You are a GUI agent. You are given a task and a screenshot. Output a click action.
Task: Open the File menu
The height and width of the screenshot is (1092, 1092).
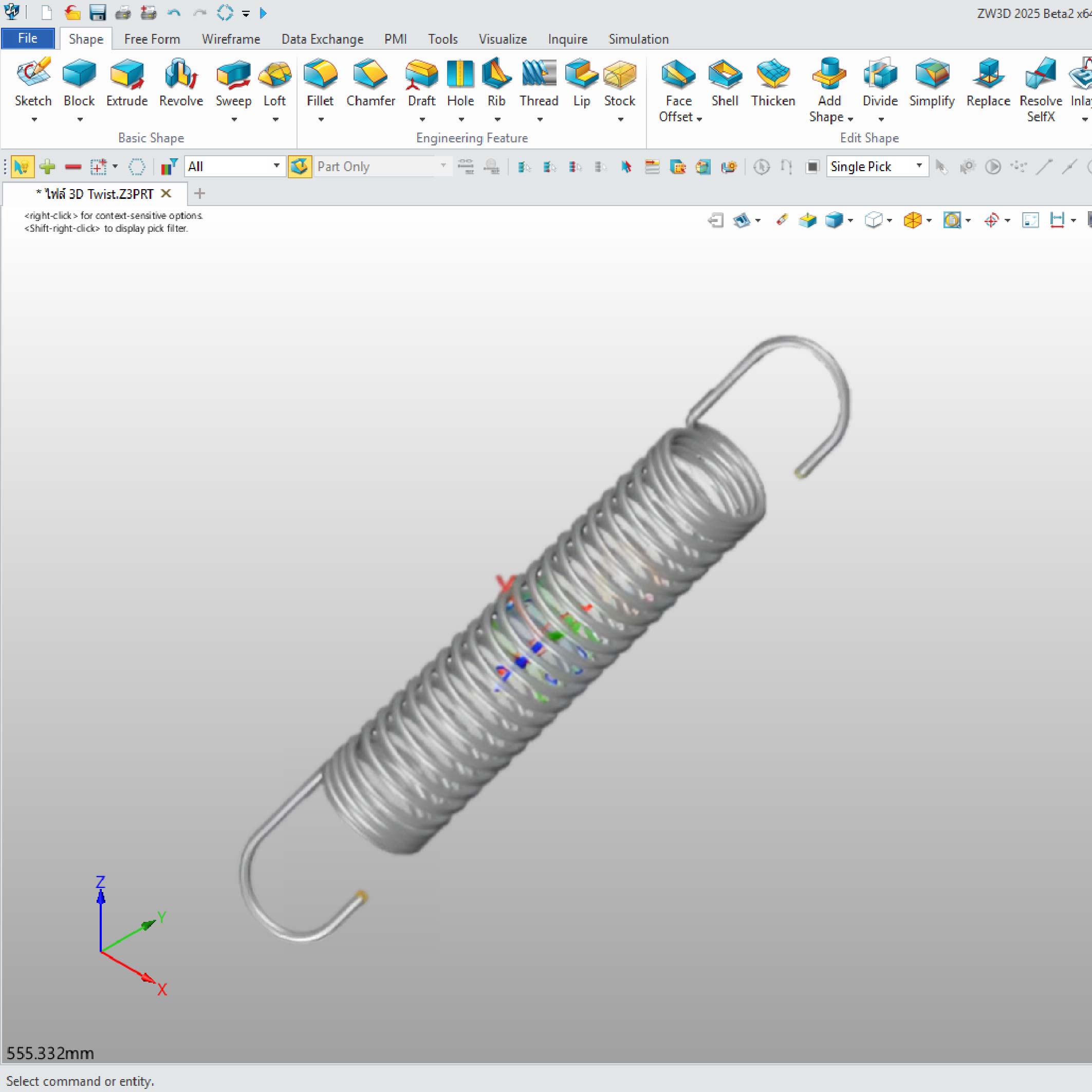(x=28, y=39)
